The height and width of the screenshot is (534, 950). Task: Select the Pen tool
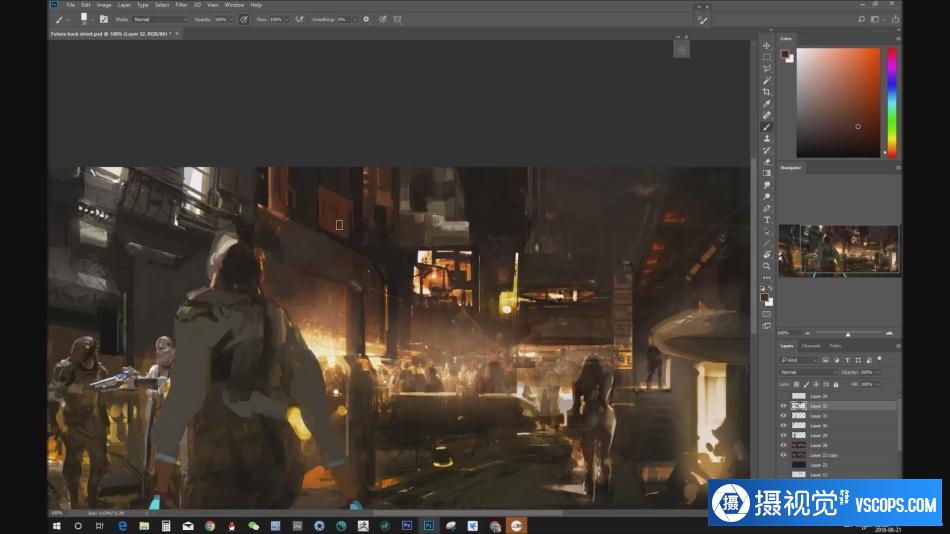pyautogui.click(x=766, y=209)
